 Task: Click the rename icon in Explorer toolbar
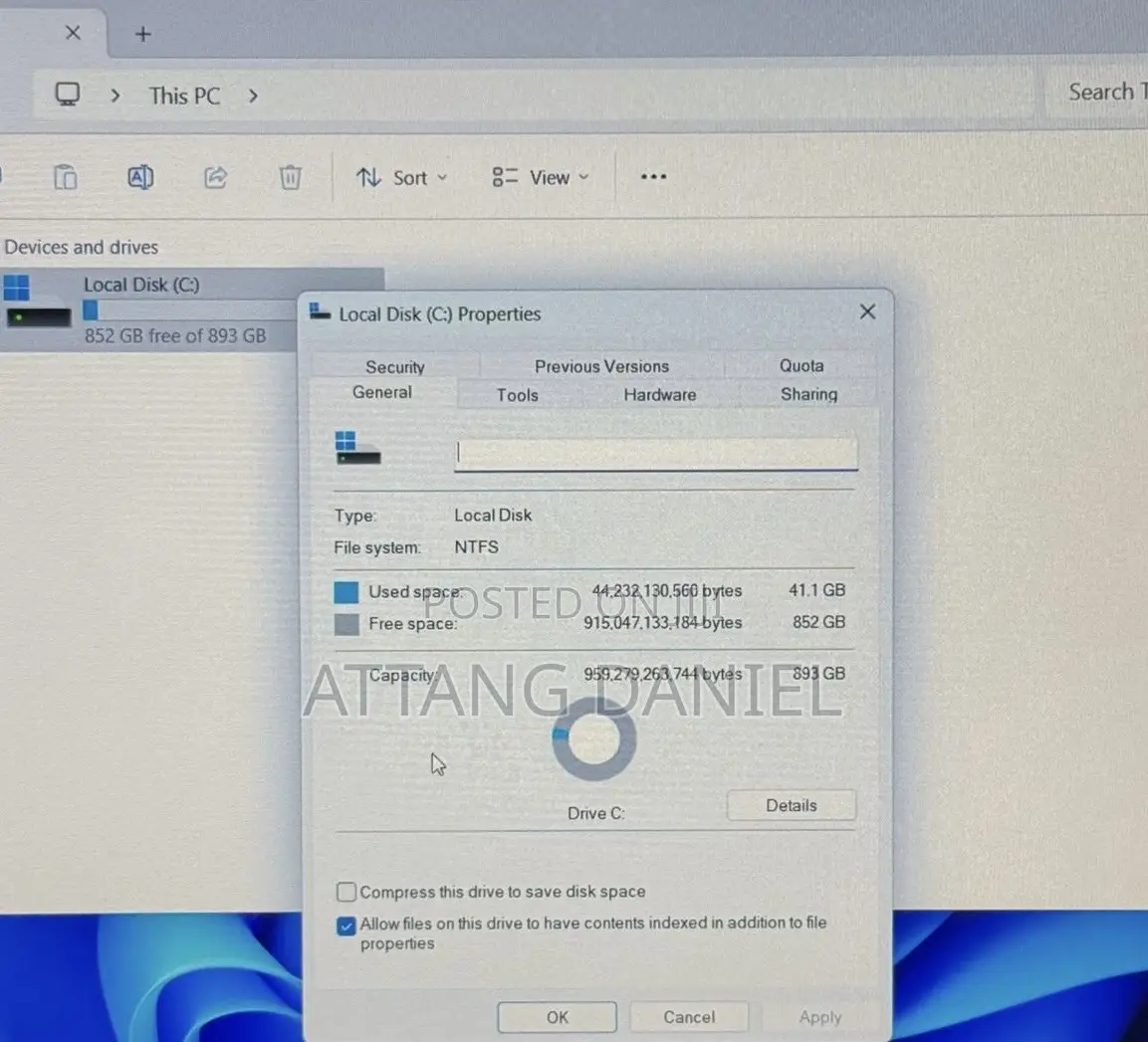tap(139, 177)
